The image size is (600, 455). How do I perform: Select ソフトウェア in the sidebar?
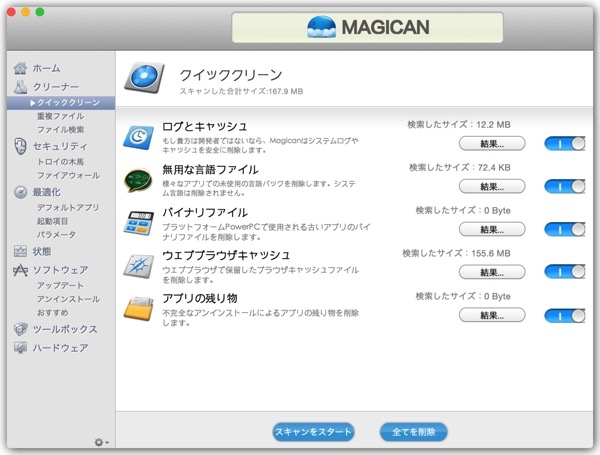click(60, 270)
